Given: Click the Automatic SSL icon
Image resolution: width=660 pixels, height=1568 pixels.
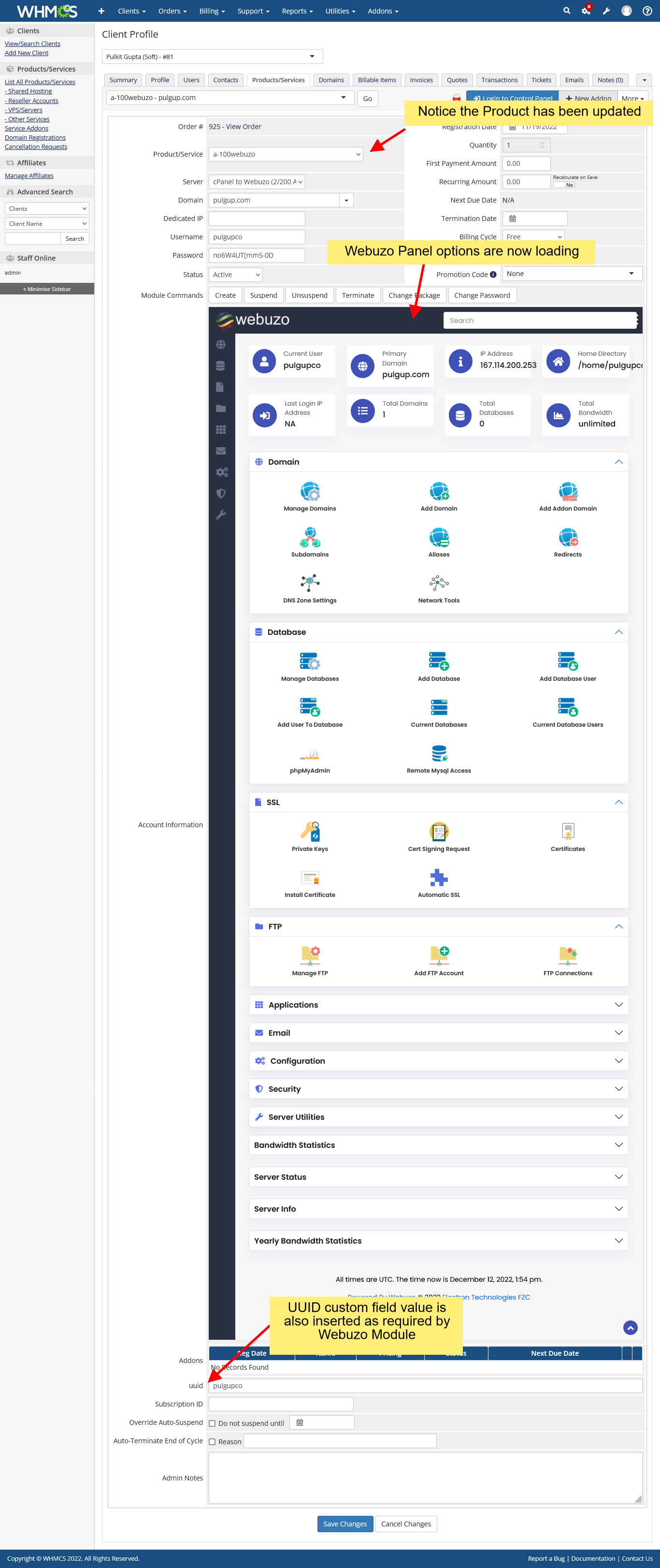Looking at the screenshot, I should [439, 879].
